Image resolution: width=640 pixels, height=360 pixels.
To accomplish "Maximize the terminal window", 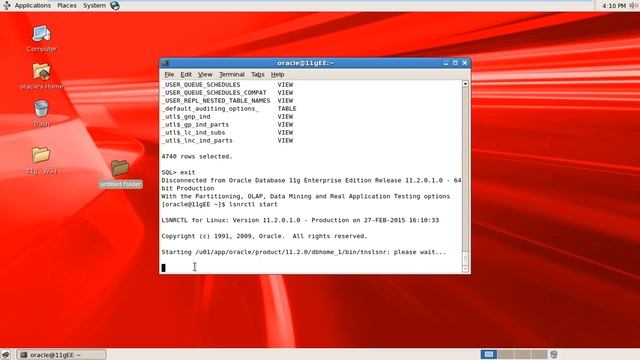I will (x=455, y=63).
